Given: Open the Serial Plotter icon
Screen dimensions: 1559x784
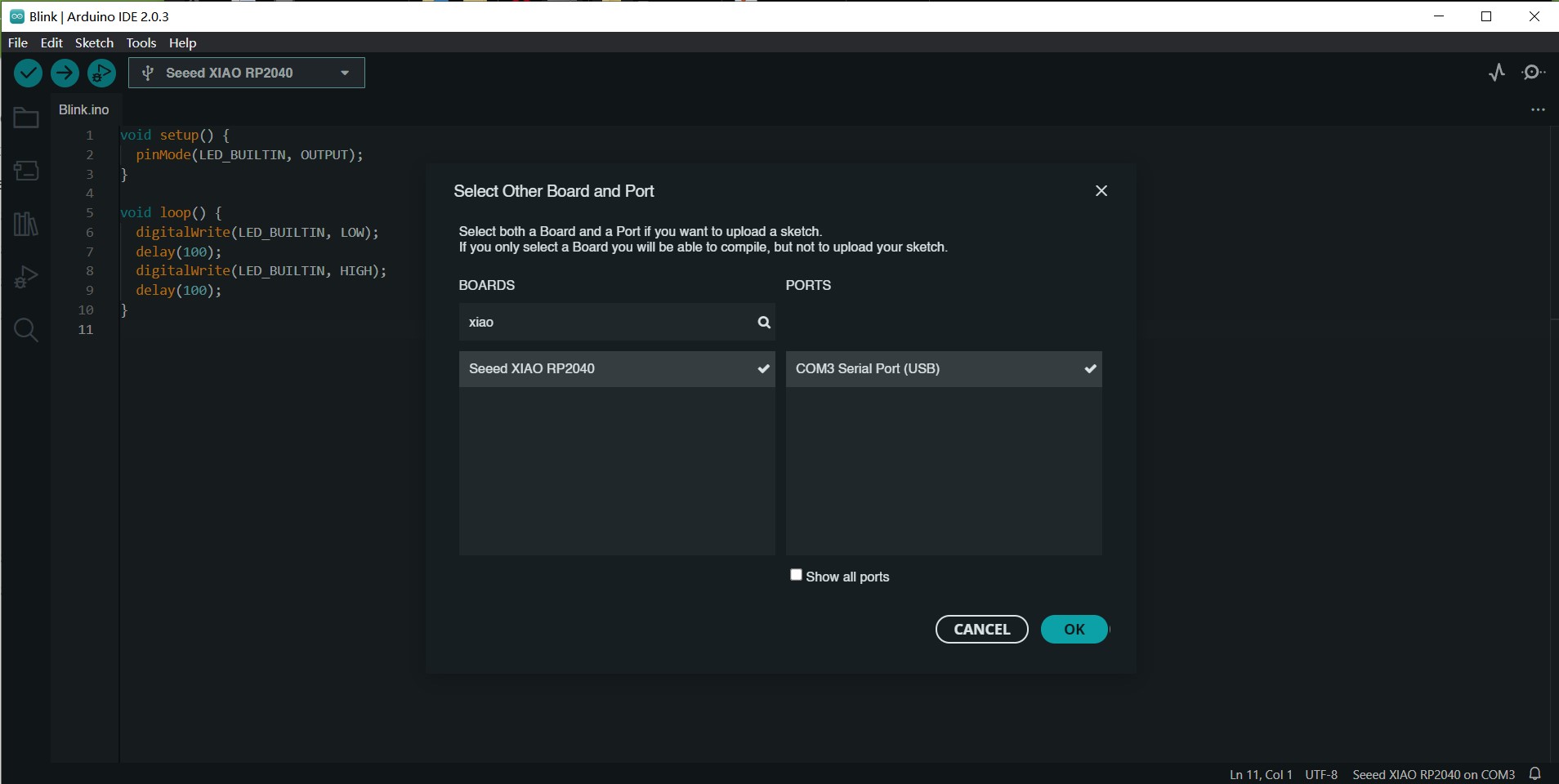Looking at the screenshot, I should [1496, 73].
